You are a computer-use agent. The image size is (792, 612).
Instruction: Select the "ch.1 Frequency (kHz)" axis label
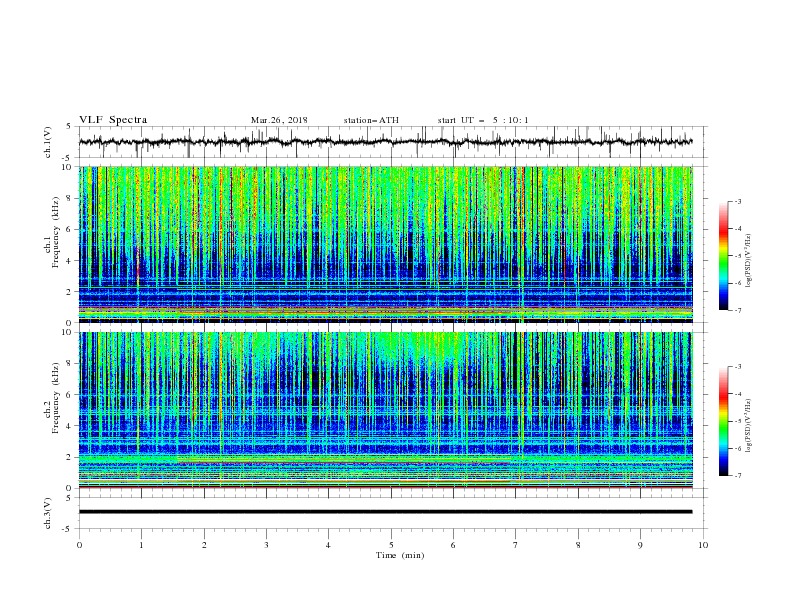pos(51,243)
